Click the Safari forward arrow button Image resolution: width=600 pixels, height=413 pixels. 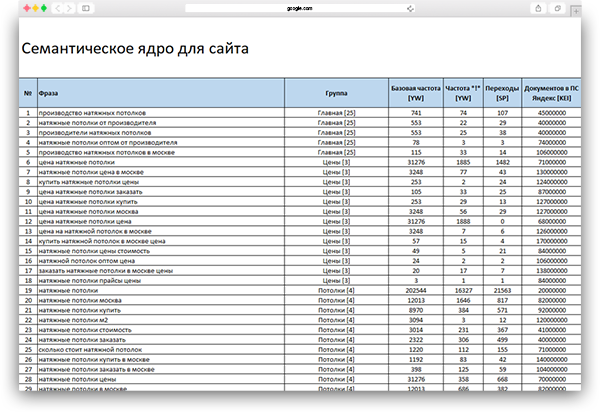pyautogui.click(x=68, y=8)
